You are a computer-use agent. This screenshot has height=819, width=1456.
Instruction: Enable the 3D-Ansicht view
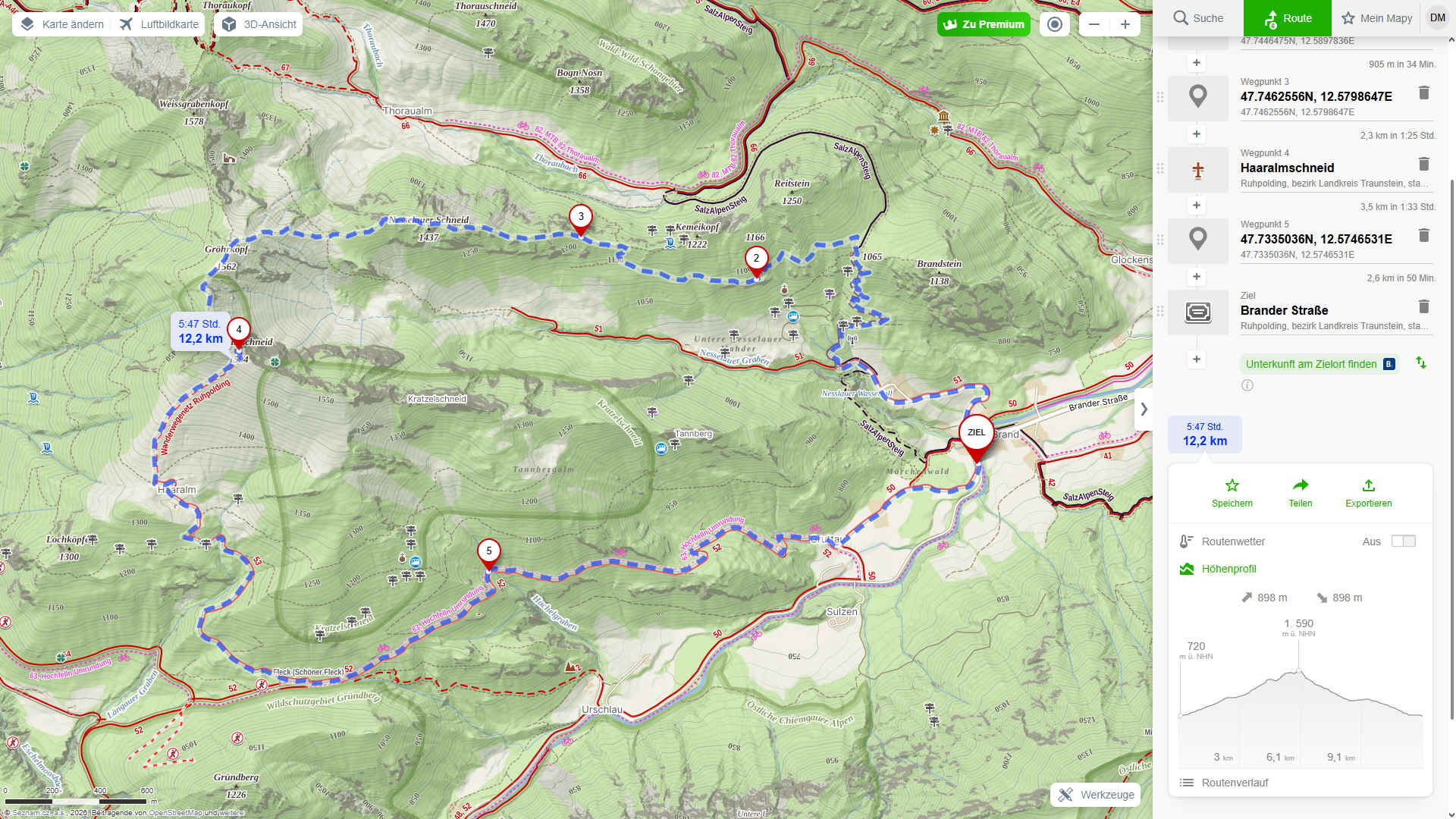tap(259, 24)
